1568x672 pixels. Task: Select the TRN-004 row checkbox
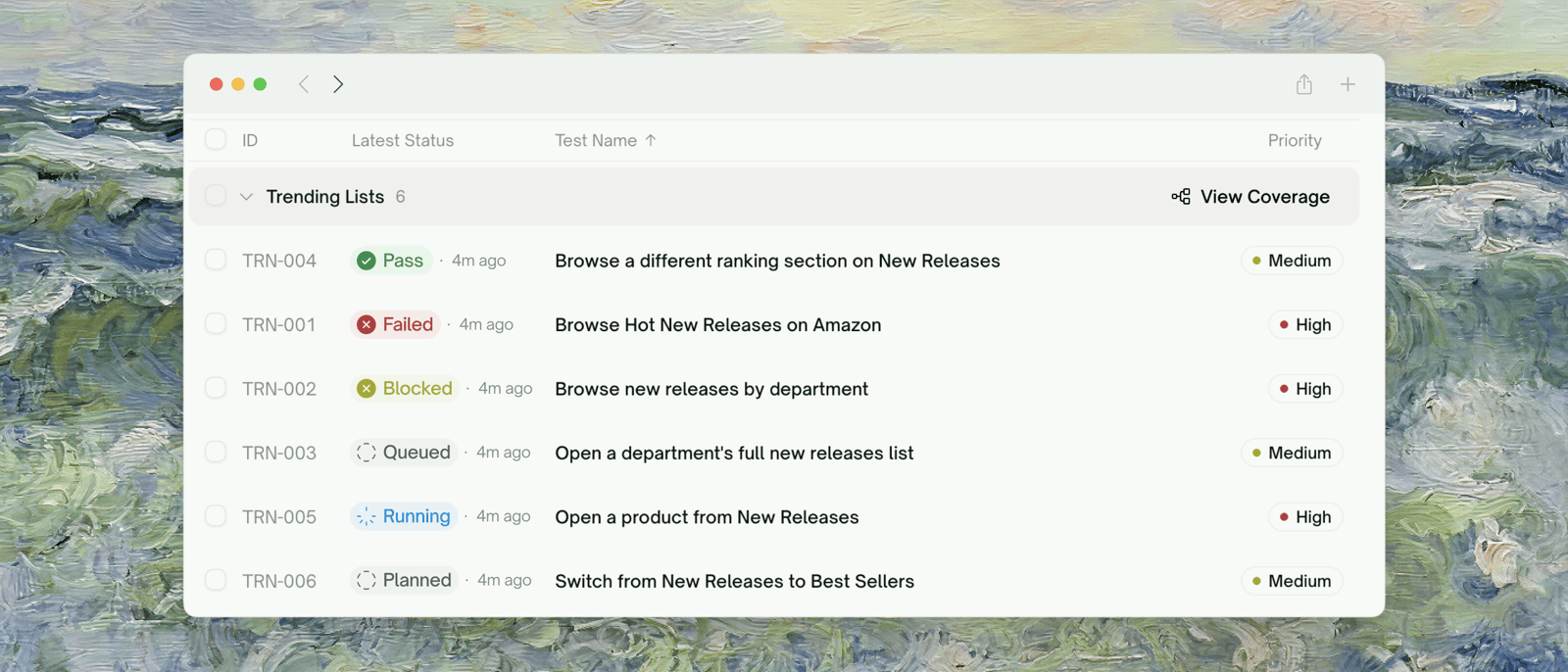pyautogui.click(x=216, y=260)
